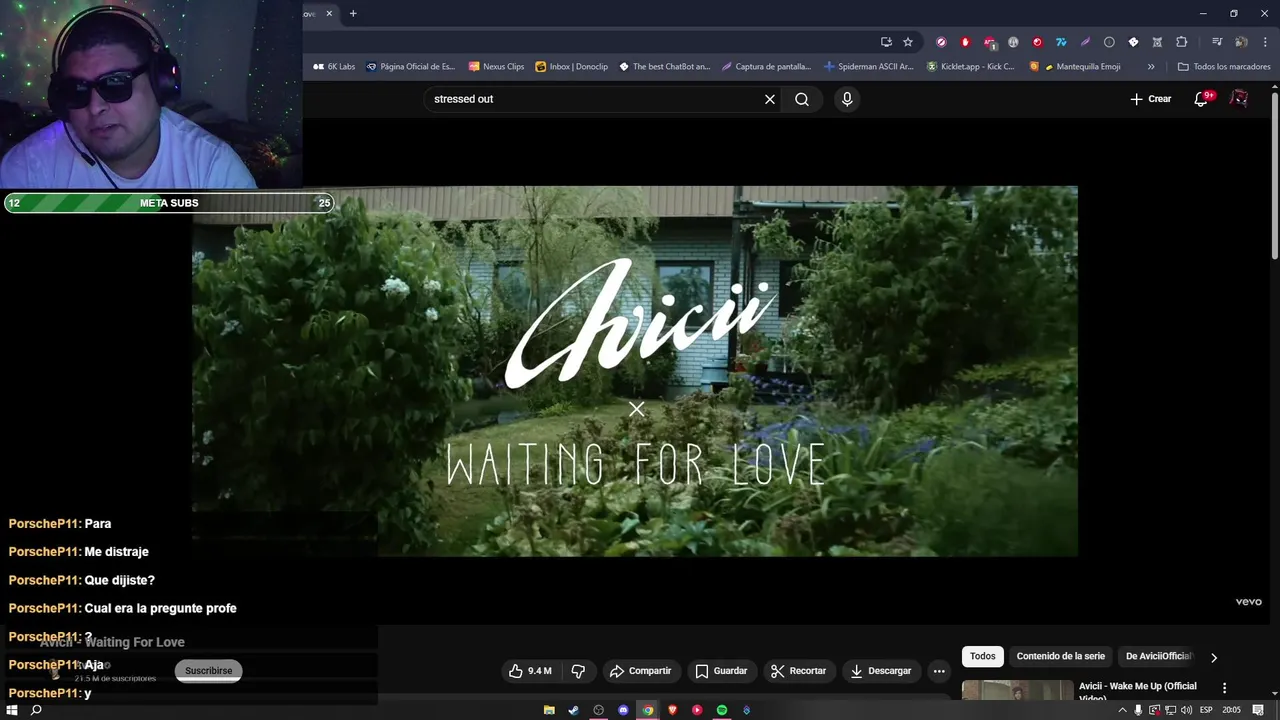The image size is (1280, 720).
Task: Select Contenido de la serie chip
Action: (x=1061, y=656)
